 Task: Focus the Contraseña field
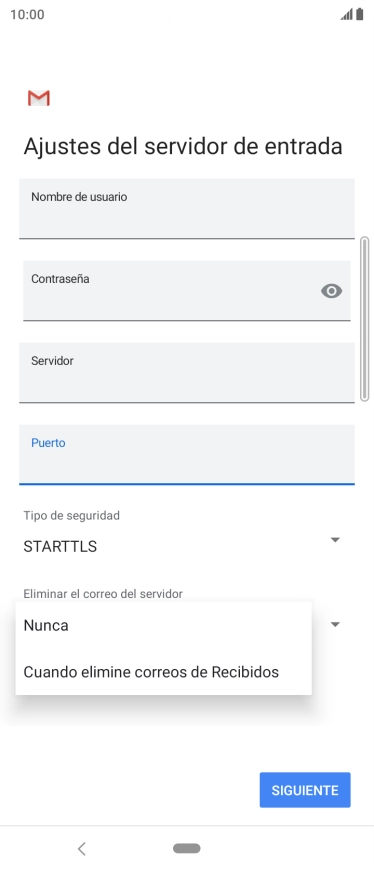point(187,291)
